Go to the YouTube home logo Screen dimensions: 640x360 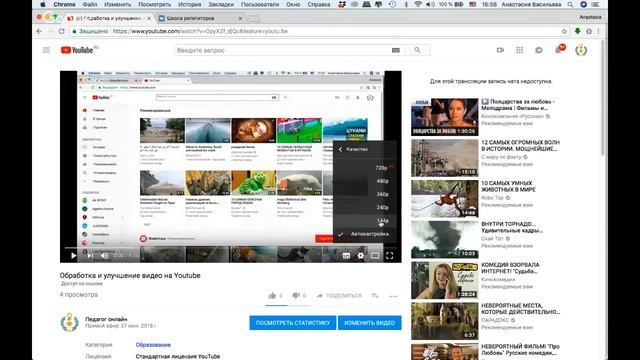click(x=78, y=50)
